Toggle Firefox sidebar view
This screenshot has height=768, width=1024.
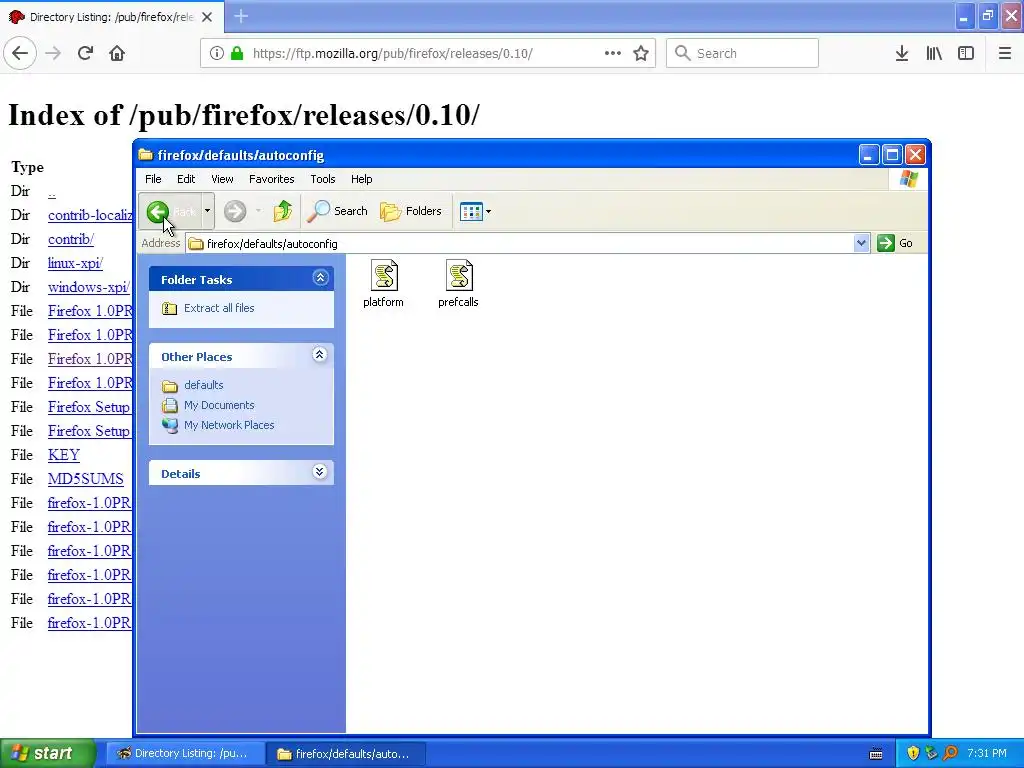tap(966, 53)
